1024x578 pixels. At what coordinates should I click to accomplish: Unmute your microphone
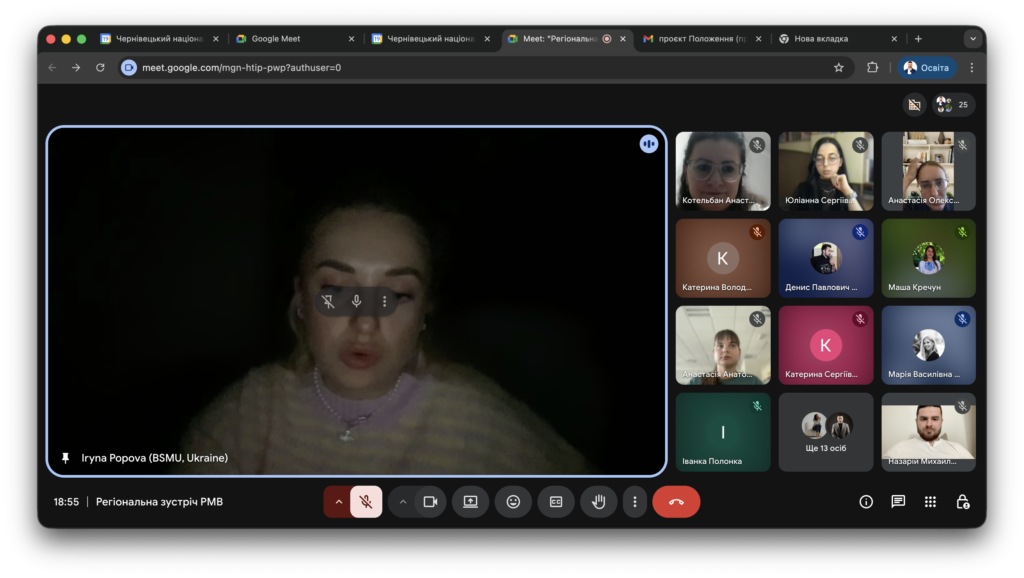[366, 502]
